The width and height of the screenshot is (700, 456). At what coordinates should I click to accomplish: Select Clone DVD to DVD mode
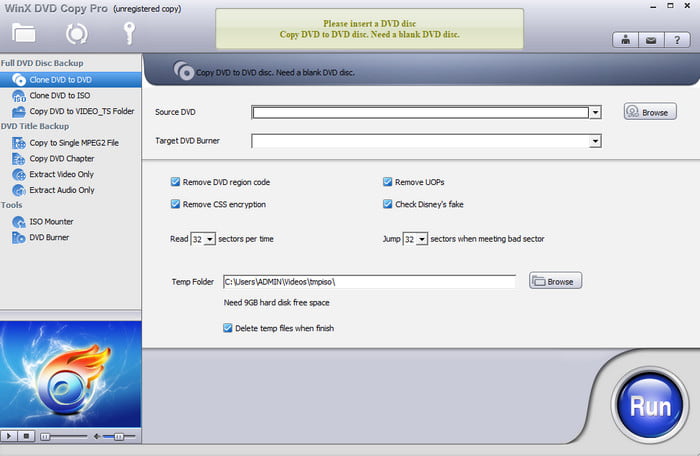71,80
